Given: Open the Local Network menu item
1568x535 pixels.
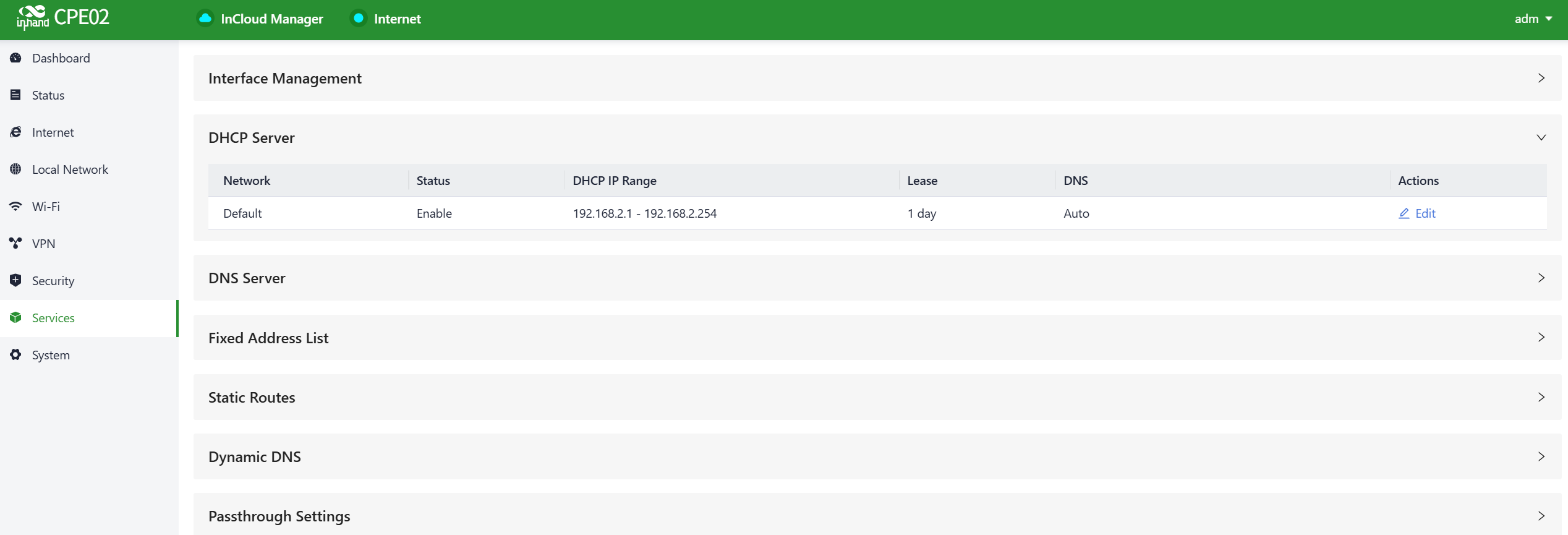Looking at the screenshot, I should pyautogui.click(x=70, y=169).
